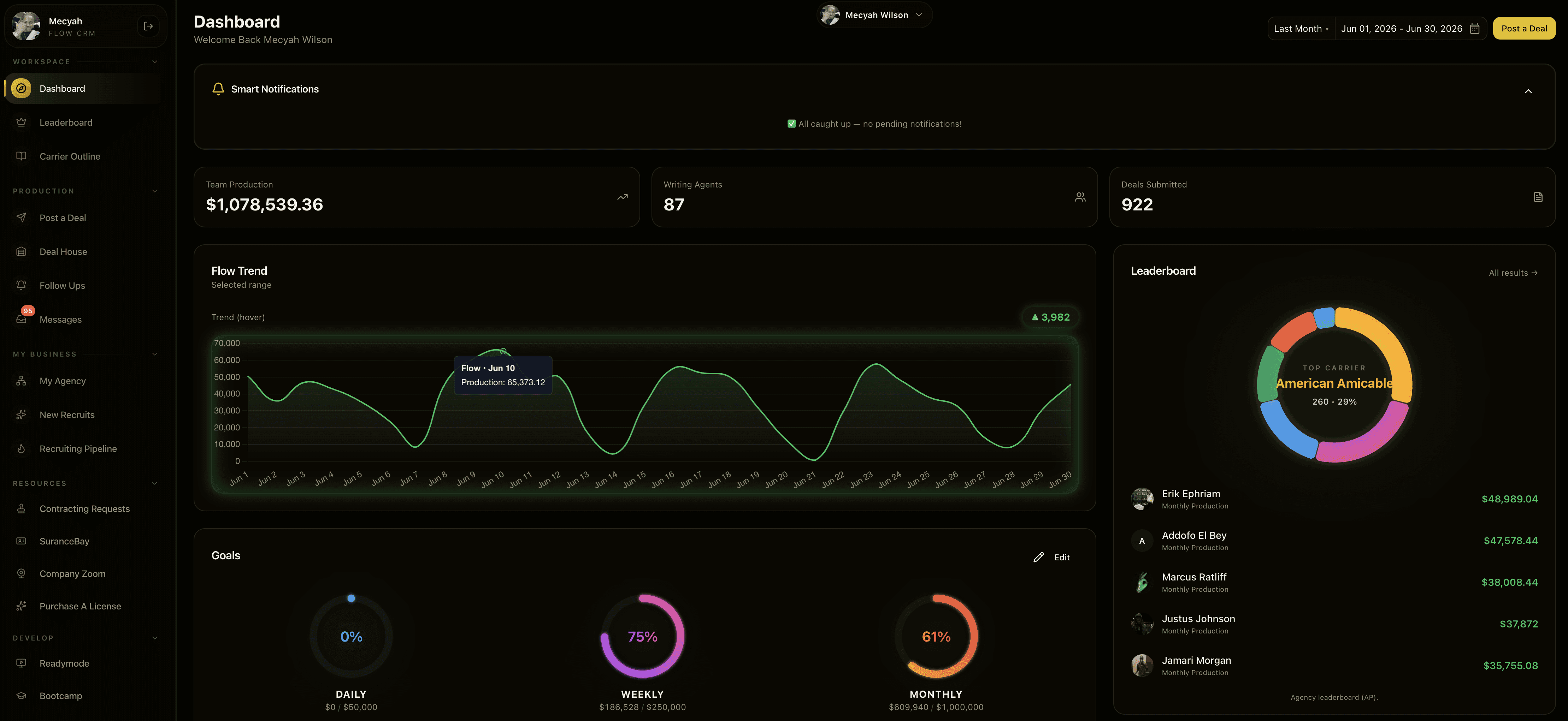Click the Jun 10 data point on Flow Trend

(x=503, y=351)
